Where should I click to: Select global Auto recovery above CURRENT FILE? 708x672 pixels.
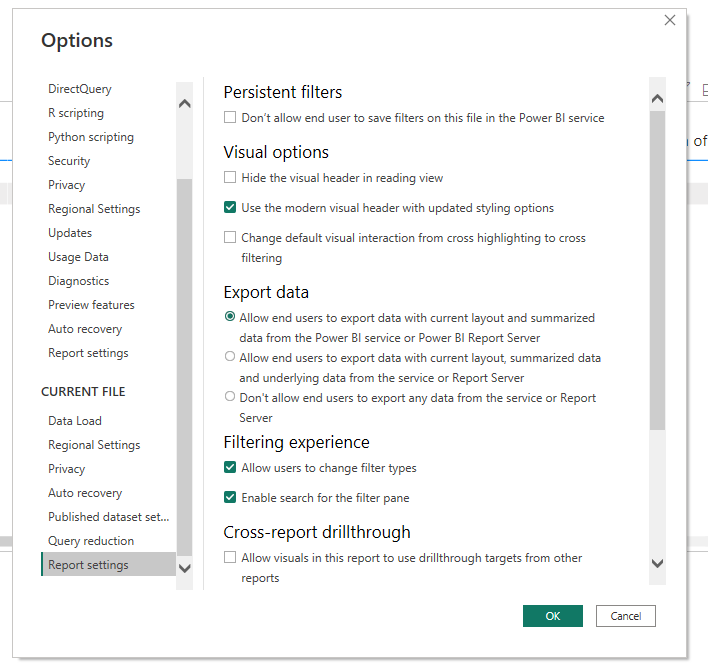pyautogui.click(x=85, y=329)
